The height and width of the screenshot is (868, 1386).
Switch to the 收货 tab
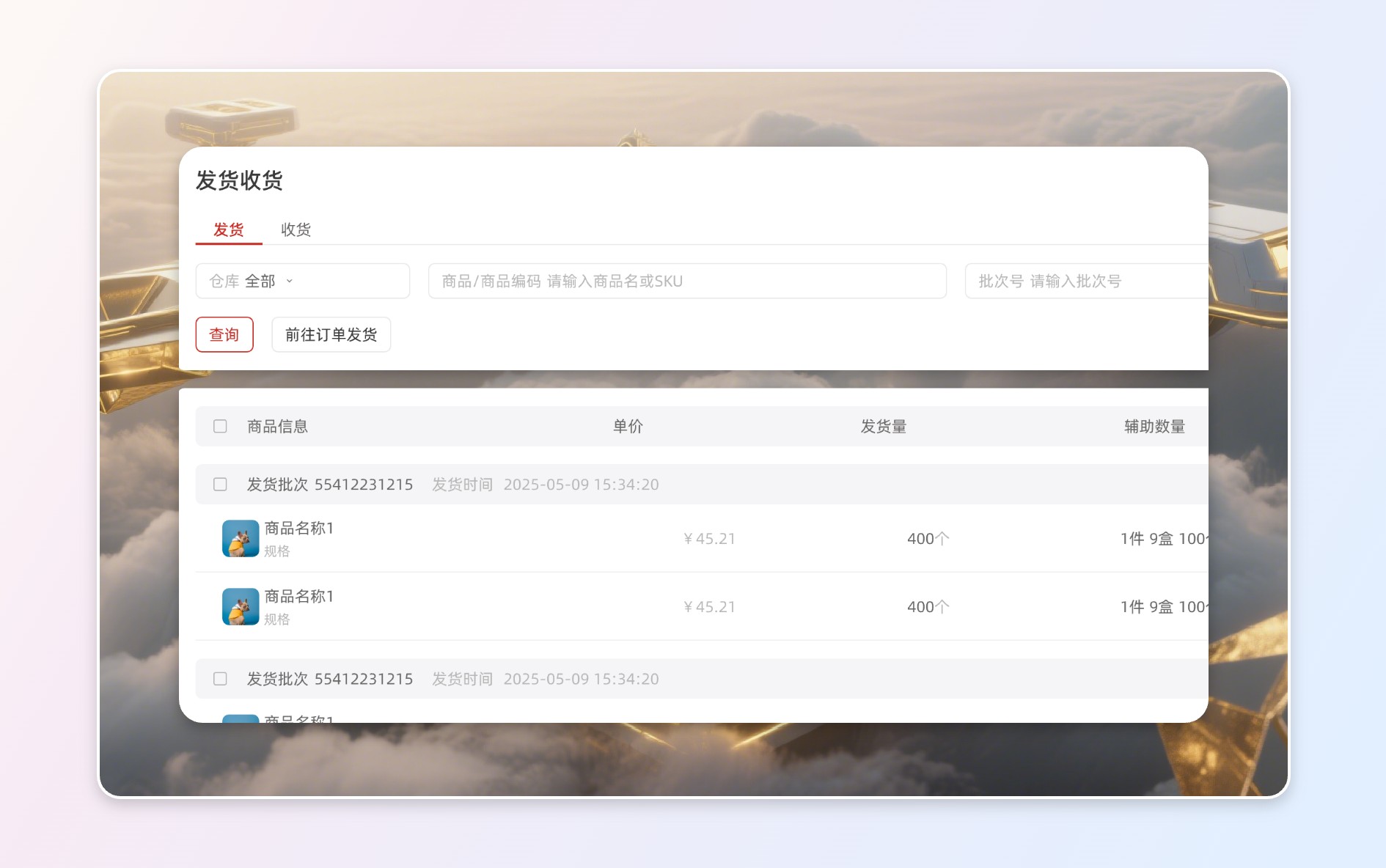tap(296, 229)
